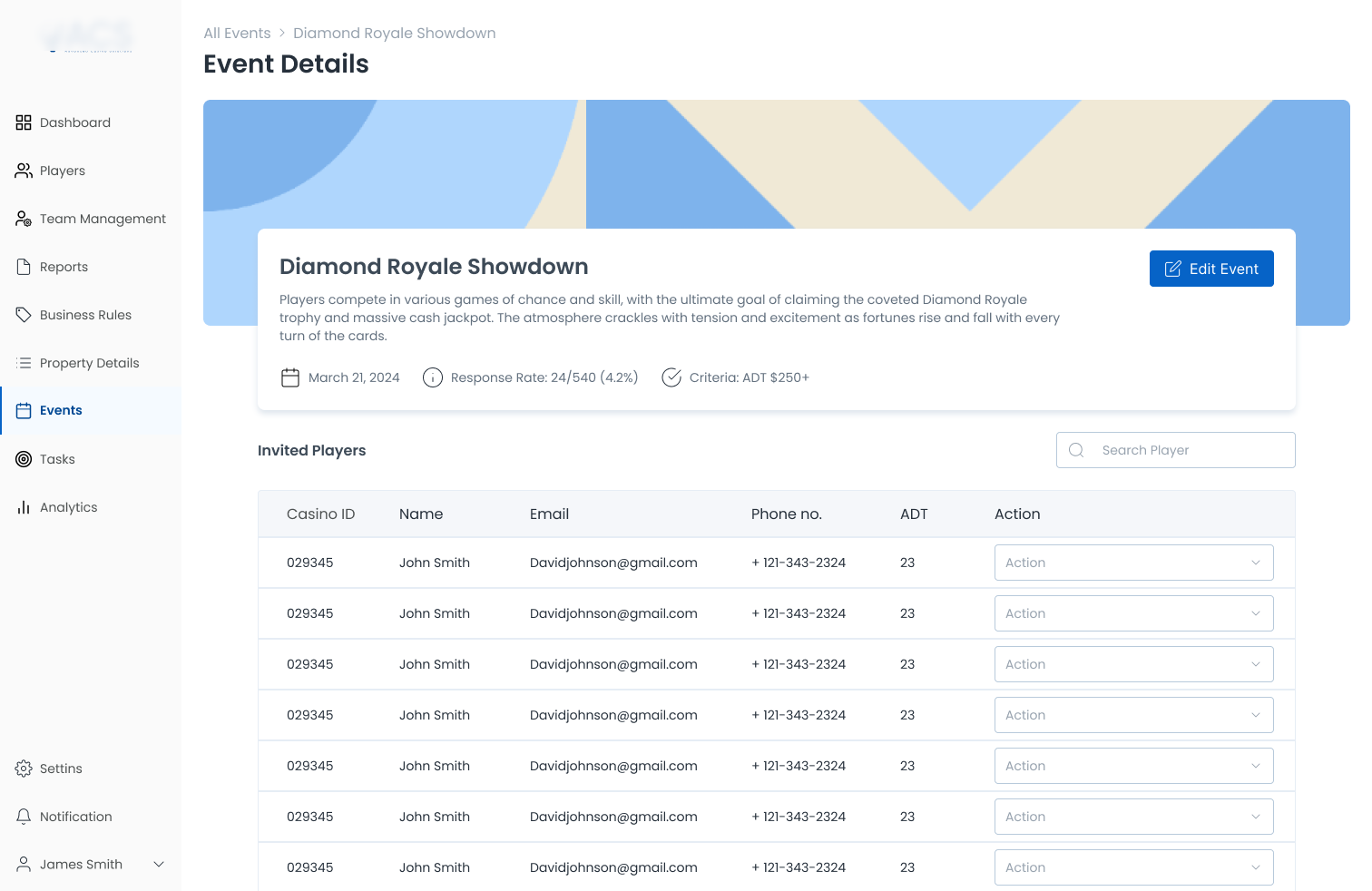
Task: Click the Casino ID column header
Action: click(x=320, y=514)
